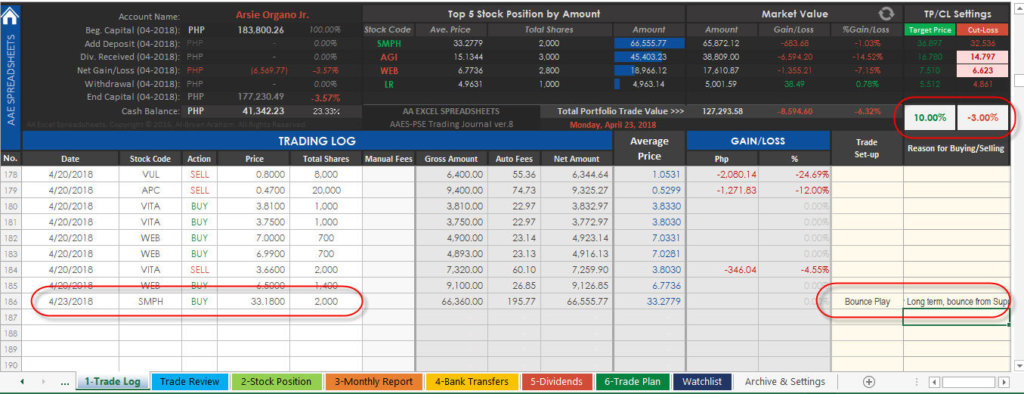This screenshot has width=1024, height=394.
Task: Click the Cut-Loss red header
Action: 984,30
